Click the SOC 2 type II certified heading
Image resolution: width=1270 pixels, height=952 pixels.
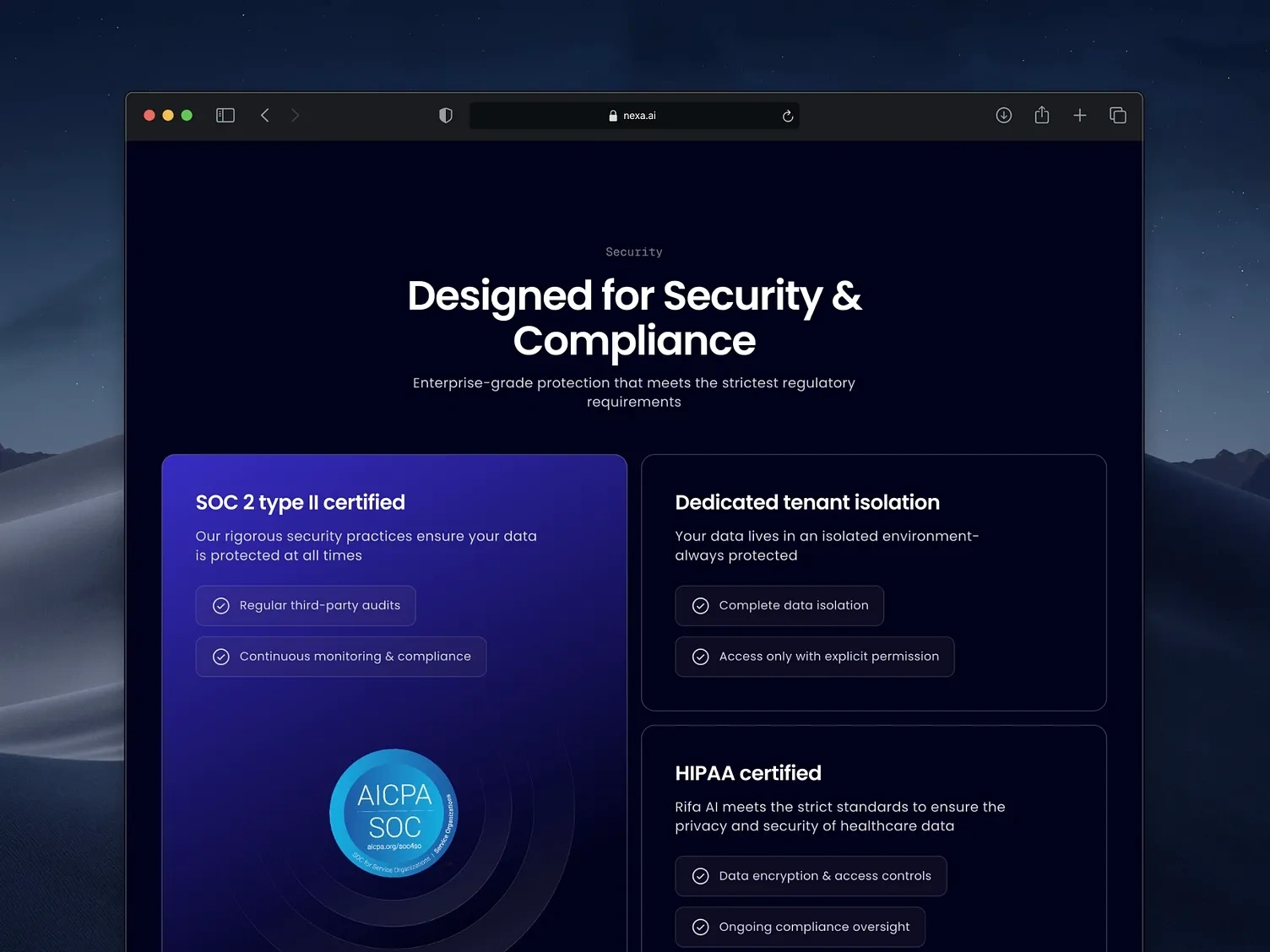(301, 503)
